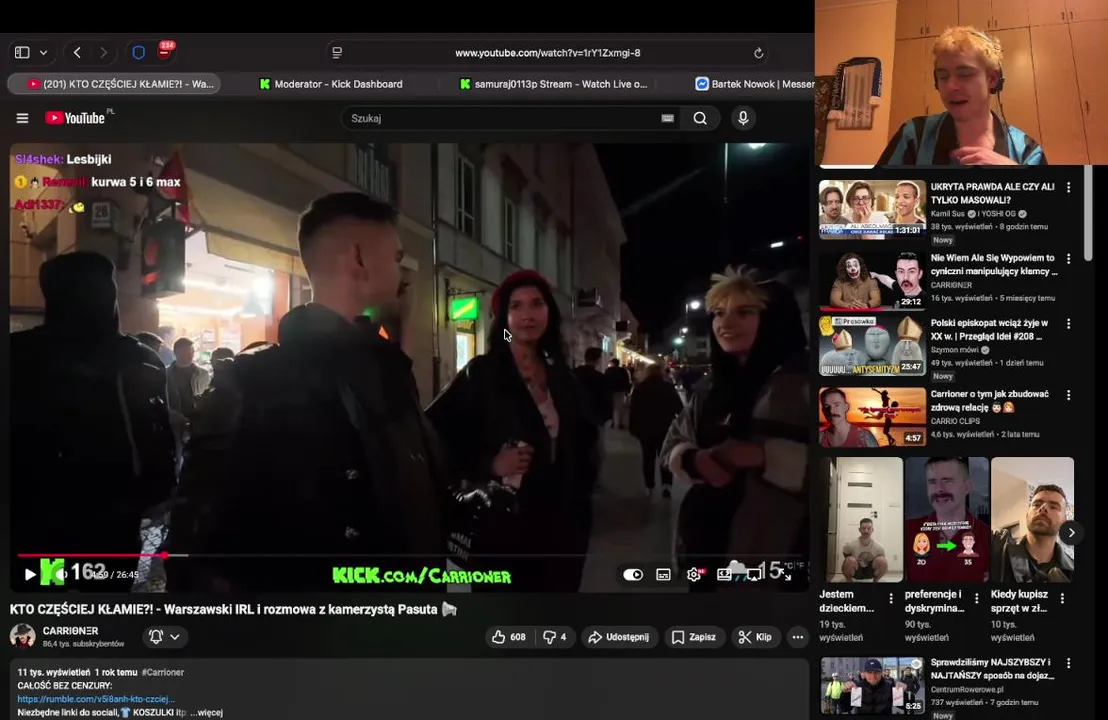
Task: Go to YouTube home via logo
Action: point(76,118)
